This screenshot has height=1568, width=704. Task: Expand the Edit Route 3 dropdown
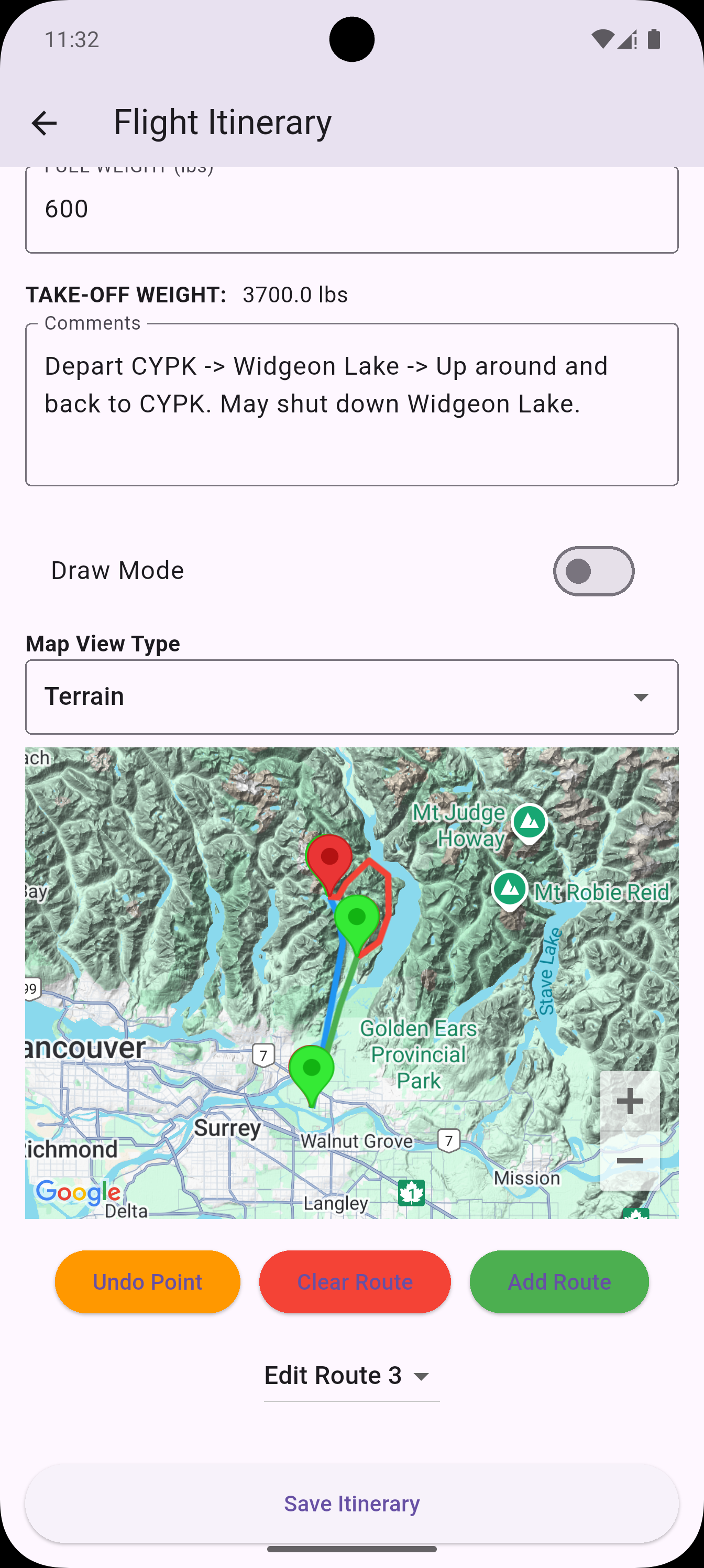(351, 1376)
